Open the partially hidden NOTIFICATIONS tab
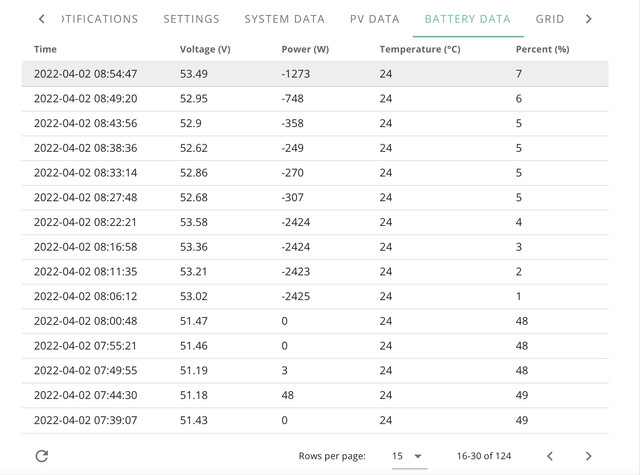The image size is (640, 475). click(x=100, y=19)
